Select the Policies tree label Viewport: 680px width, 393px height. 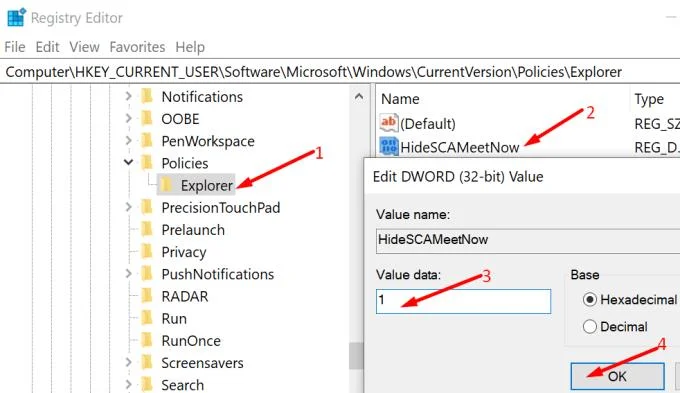click(x=185, y=164)
